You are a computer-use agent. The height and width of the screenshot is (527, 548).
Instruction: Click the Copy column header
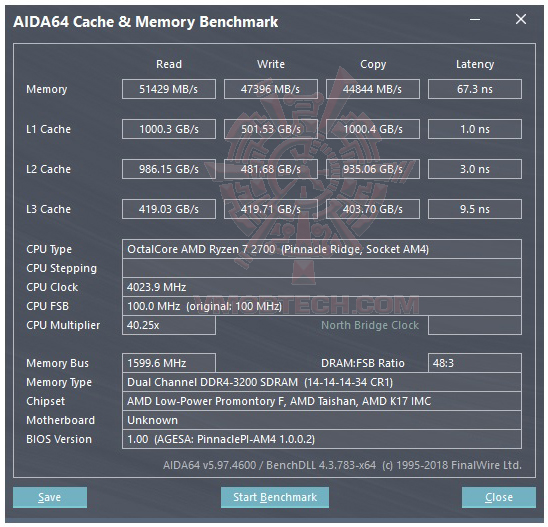pos(373,65)
